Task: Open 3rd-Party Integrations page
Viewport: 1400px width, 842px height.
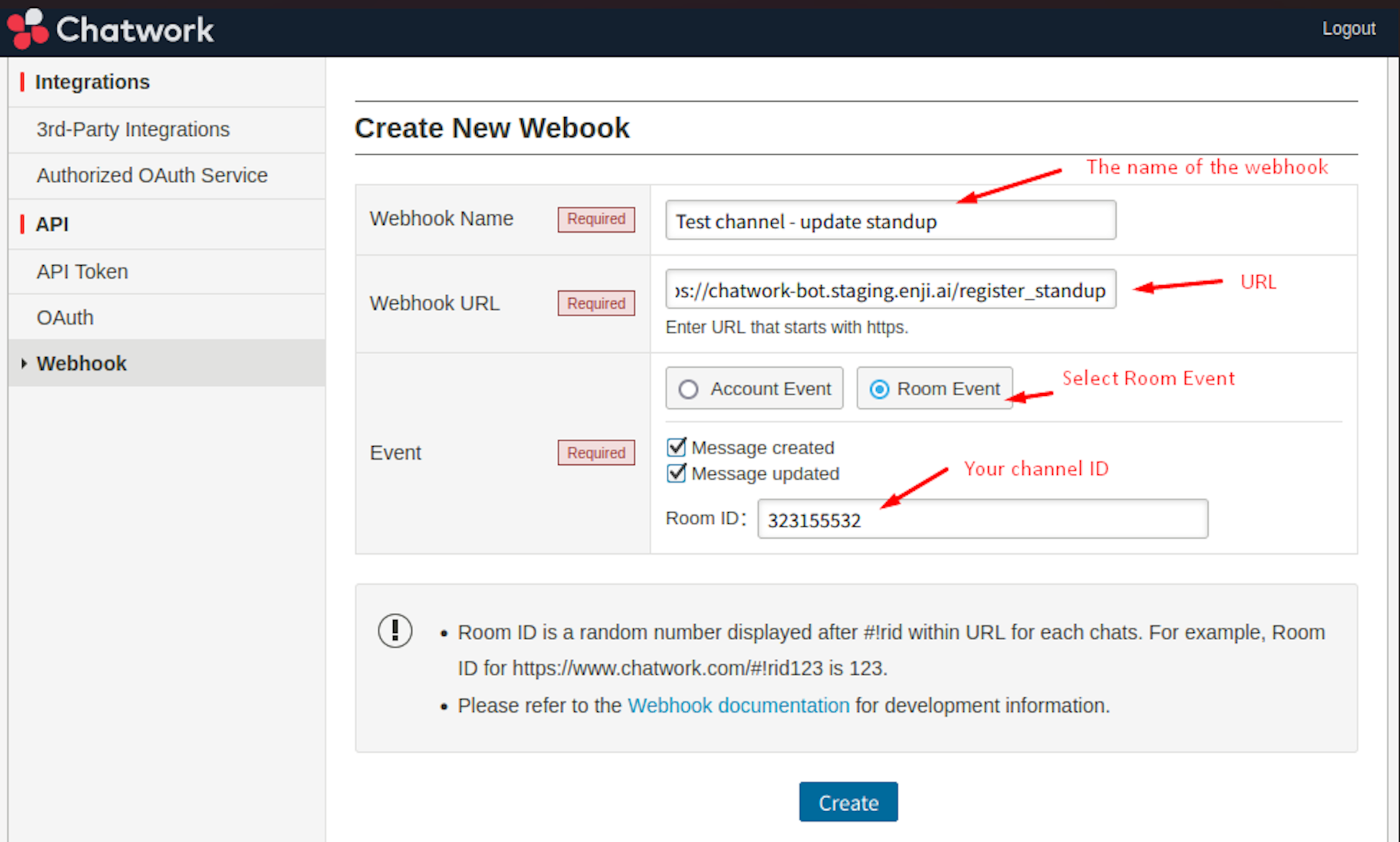Action: (x=133, y=129)
